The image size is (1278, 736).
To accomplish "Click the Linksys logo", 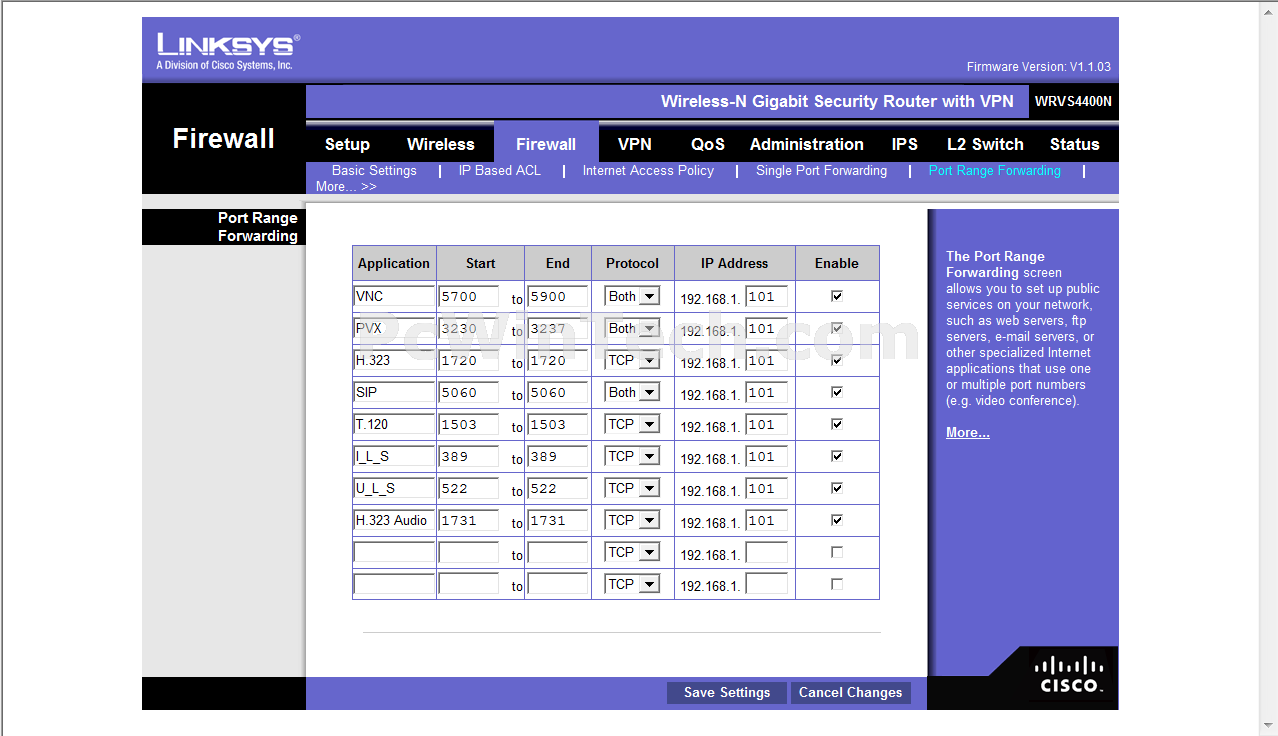I will click(x=228, y=51).
